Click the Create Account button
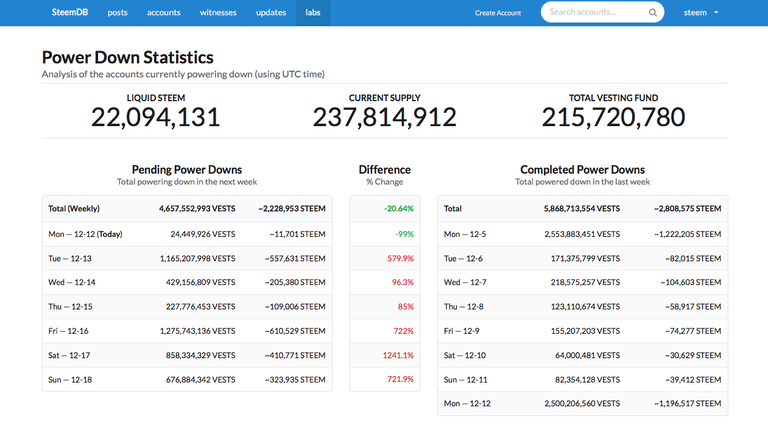Screen dimensions: 768x435 coord(498,13)
